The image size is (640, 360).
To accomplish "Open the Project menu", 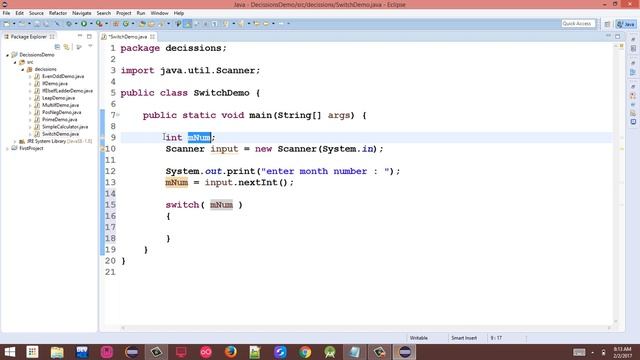I will 124,13.
